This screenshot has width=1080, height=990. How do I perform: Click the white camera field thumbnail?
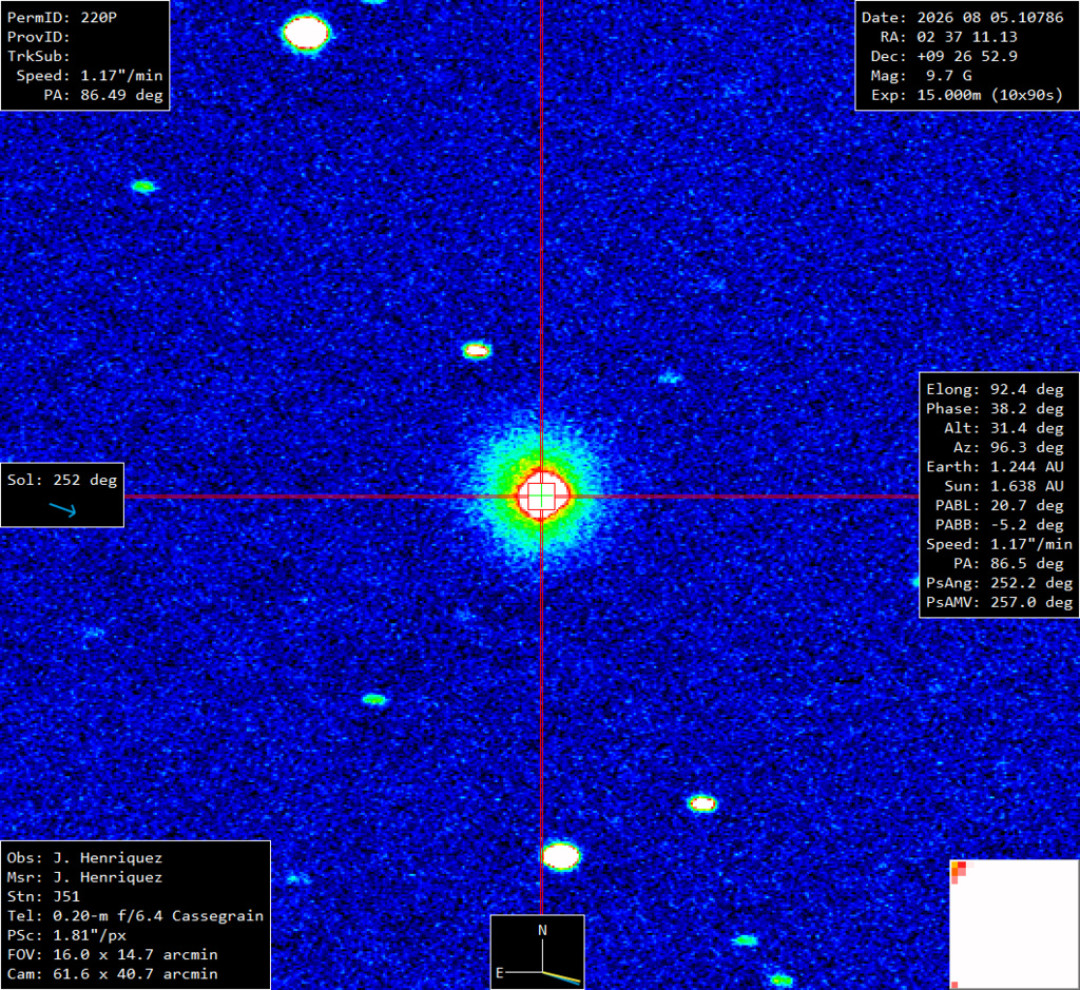point(1015,925)
